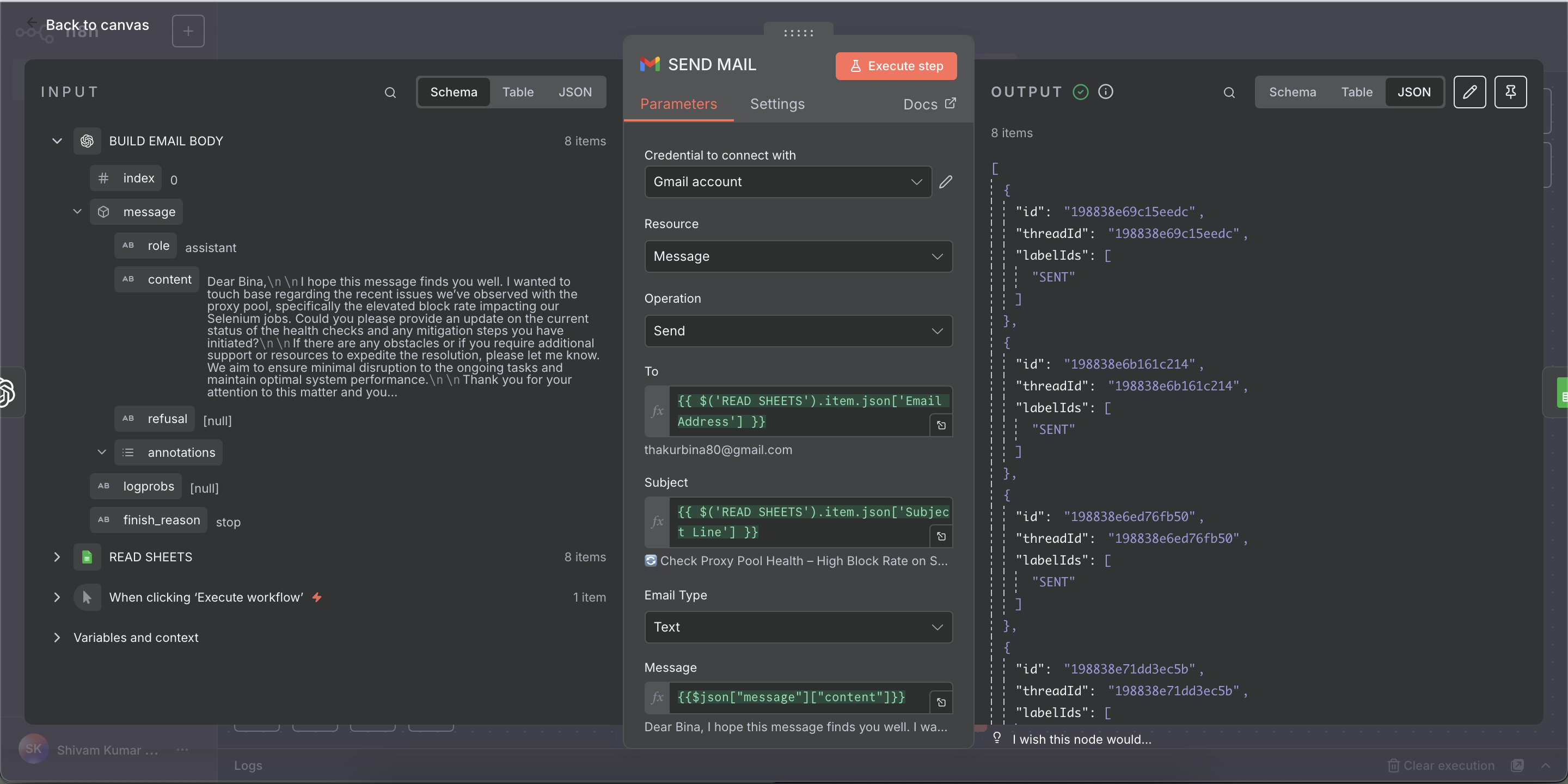
Task: Switch input view to JSON
Action: (x=574, y=92)
